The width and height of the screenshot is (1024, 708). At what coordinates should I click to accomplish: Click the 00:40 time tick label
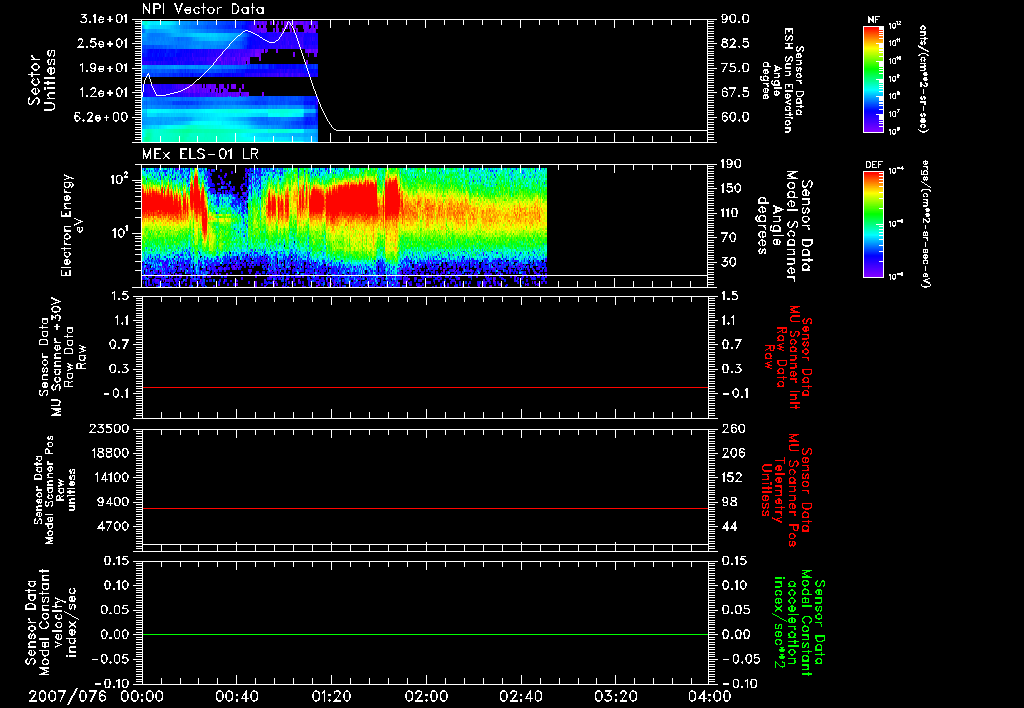236,696
